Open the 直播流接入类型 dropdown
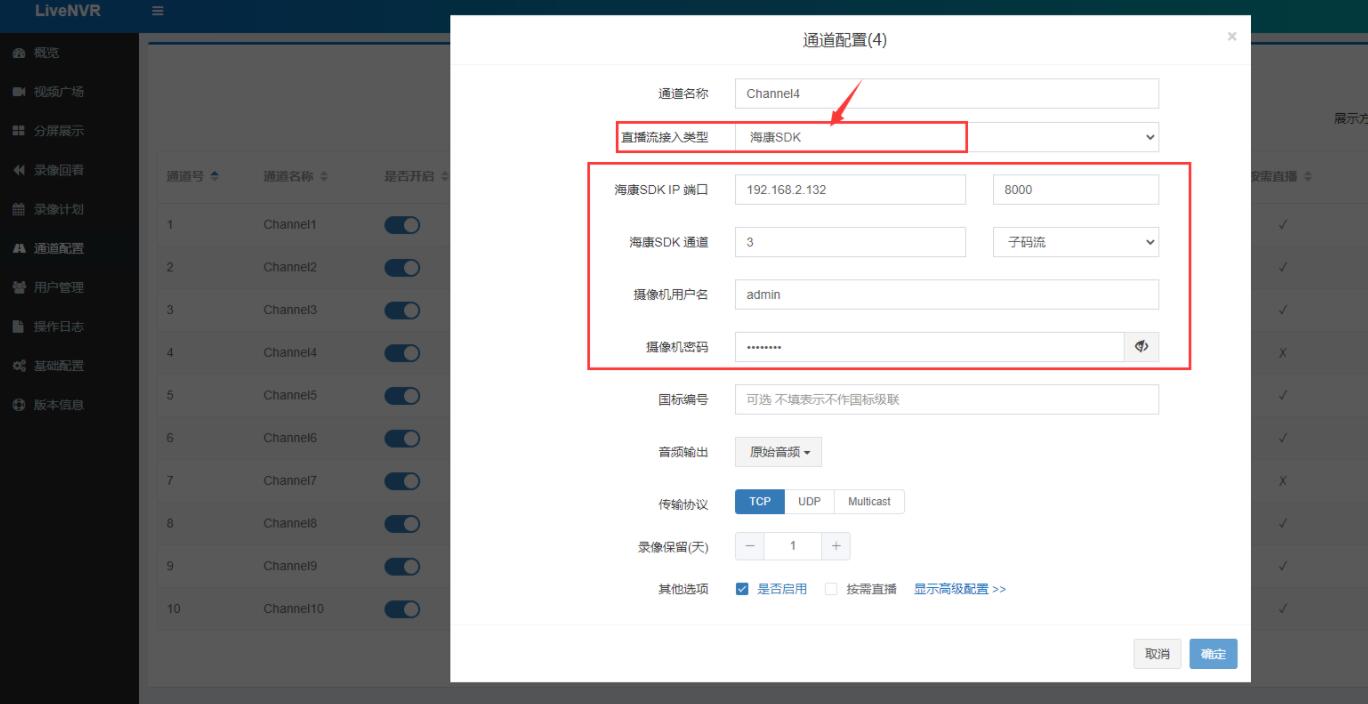 click(x=946, y=137)
